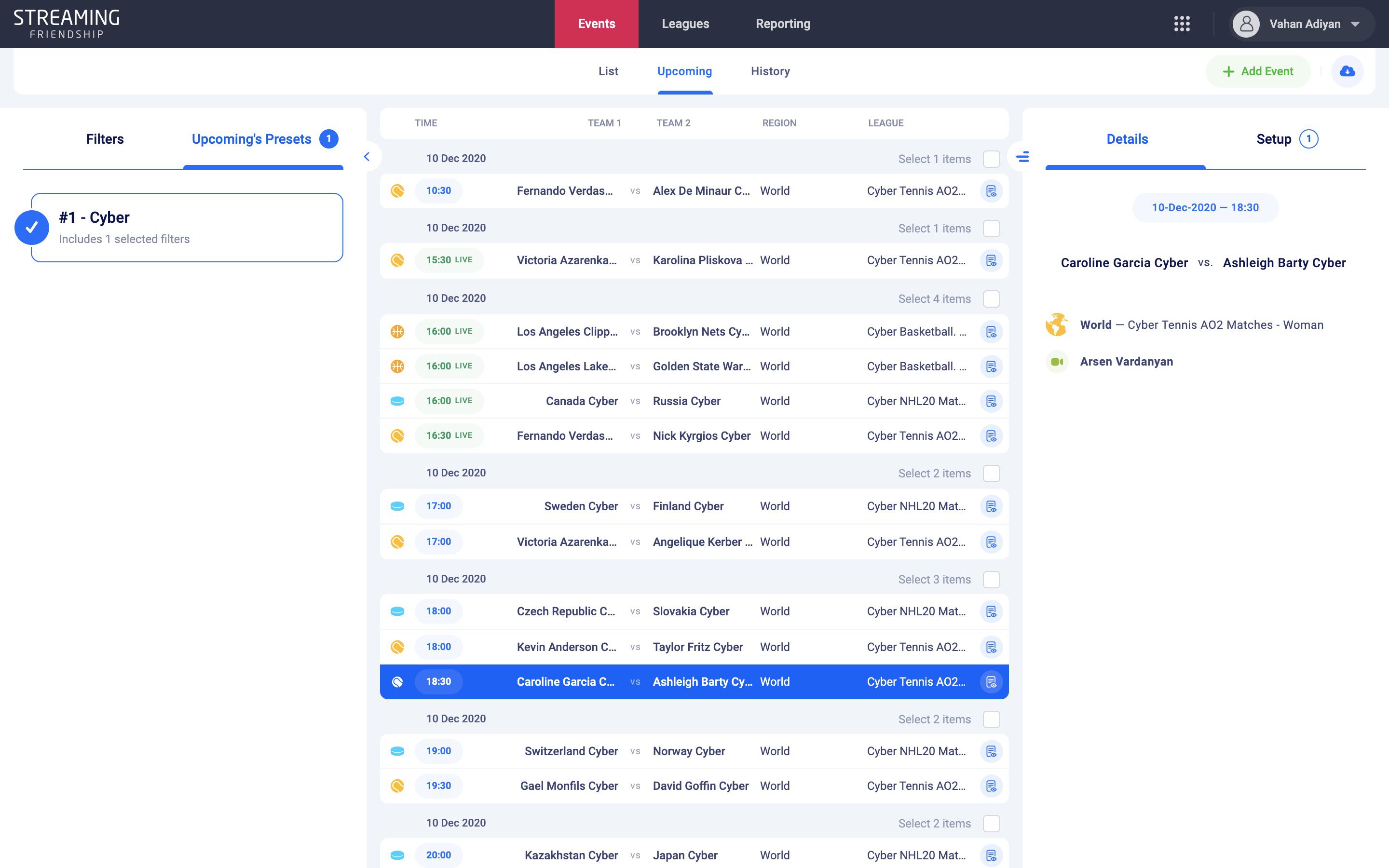
Task: Check the Select 1 items box above 10:30
Action: 991,159
